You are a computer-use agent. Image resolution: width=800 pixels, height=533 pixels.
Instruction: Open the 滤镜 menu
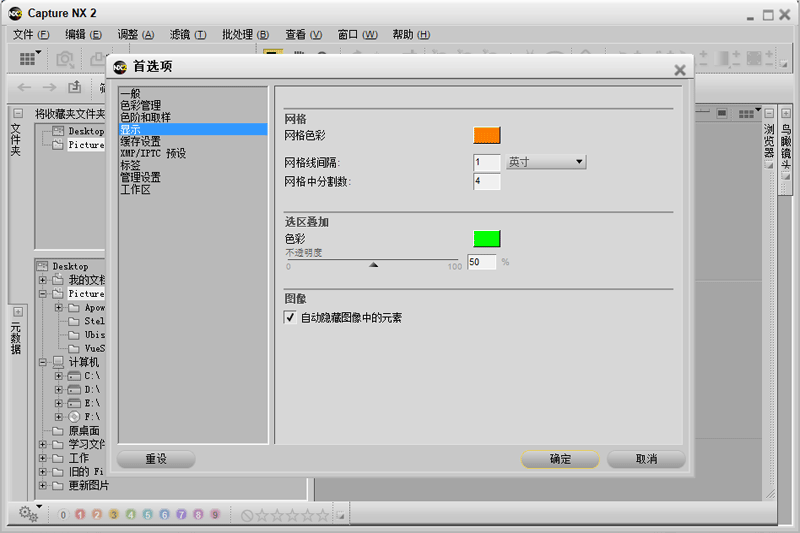tap(188, 35)
